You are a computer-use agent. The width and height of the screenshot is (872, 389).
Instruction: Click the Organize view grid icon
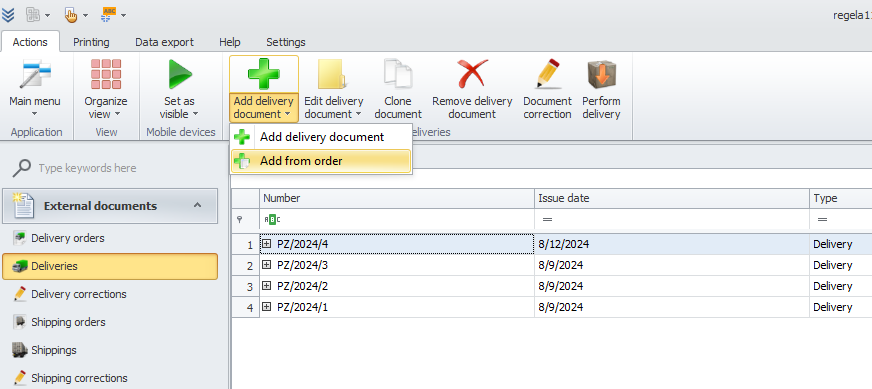click(106, 74)
